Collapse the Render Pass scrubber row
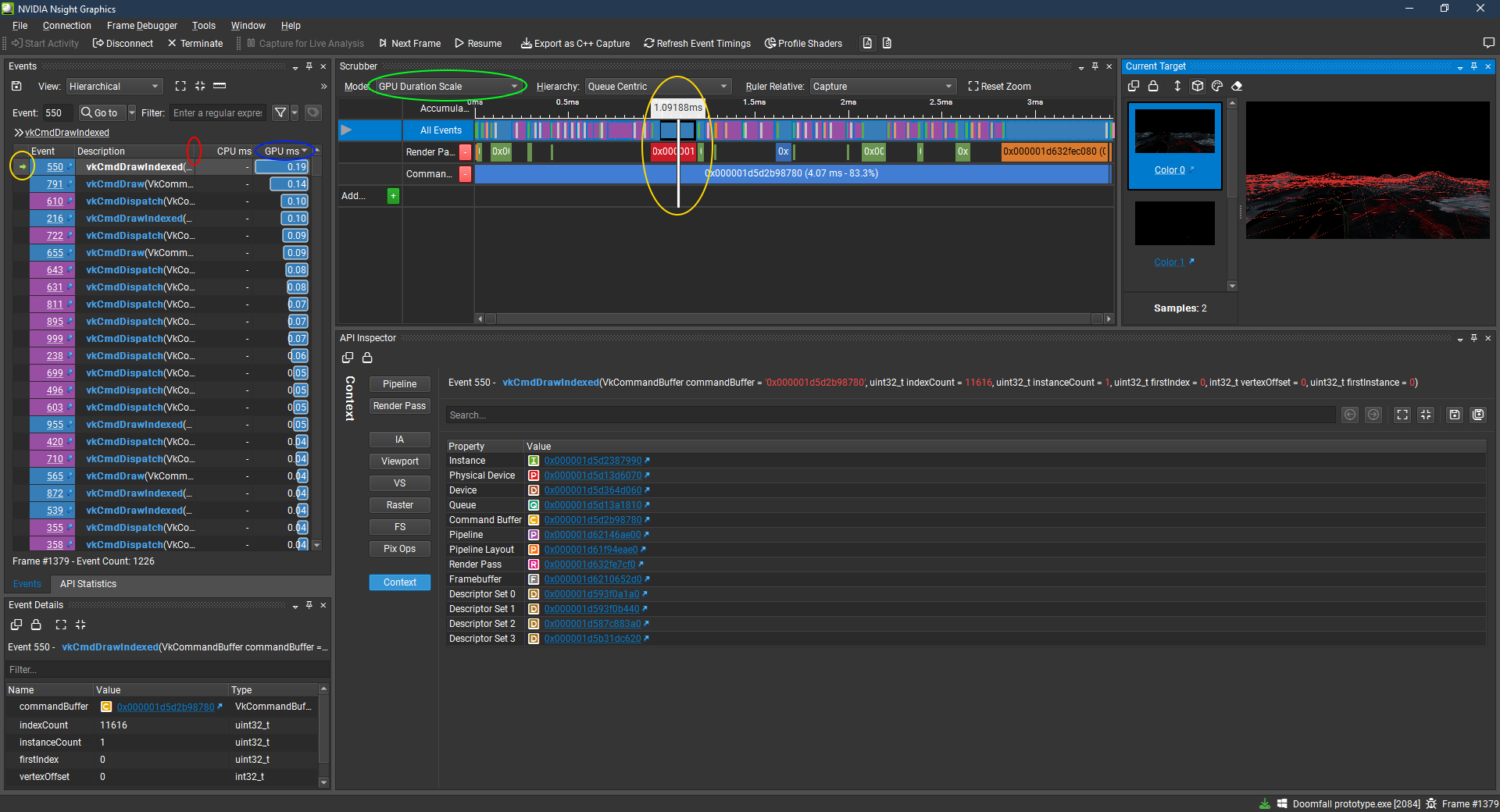The image size is (1500, 812). [465, 152]
